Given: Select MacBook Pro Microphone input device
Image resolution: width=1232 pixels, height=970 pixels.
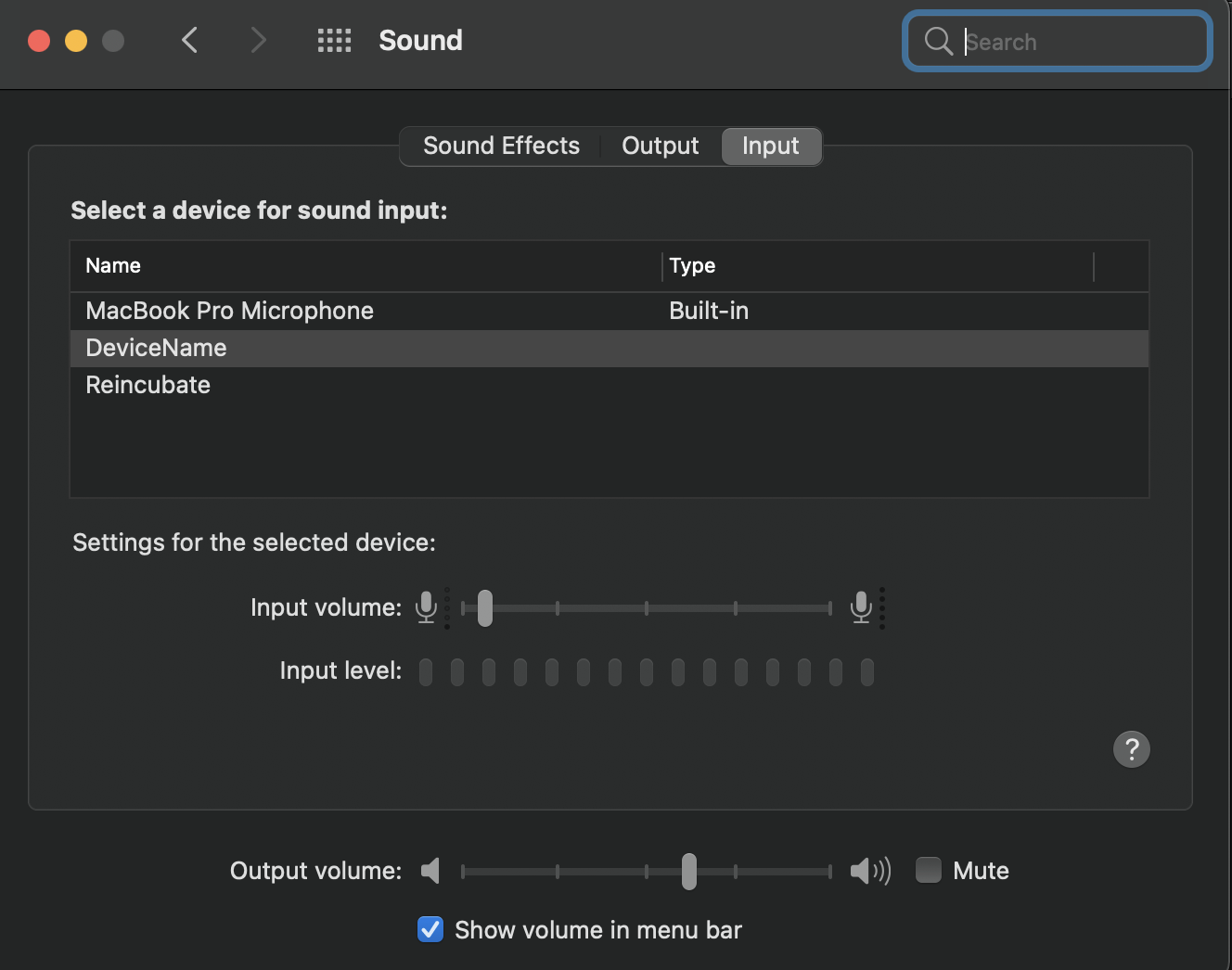Looking at the screenshot, I should [230, 311].
